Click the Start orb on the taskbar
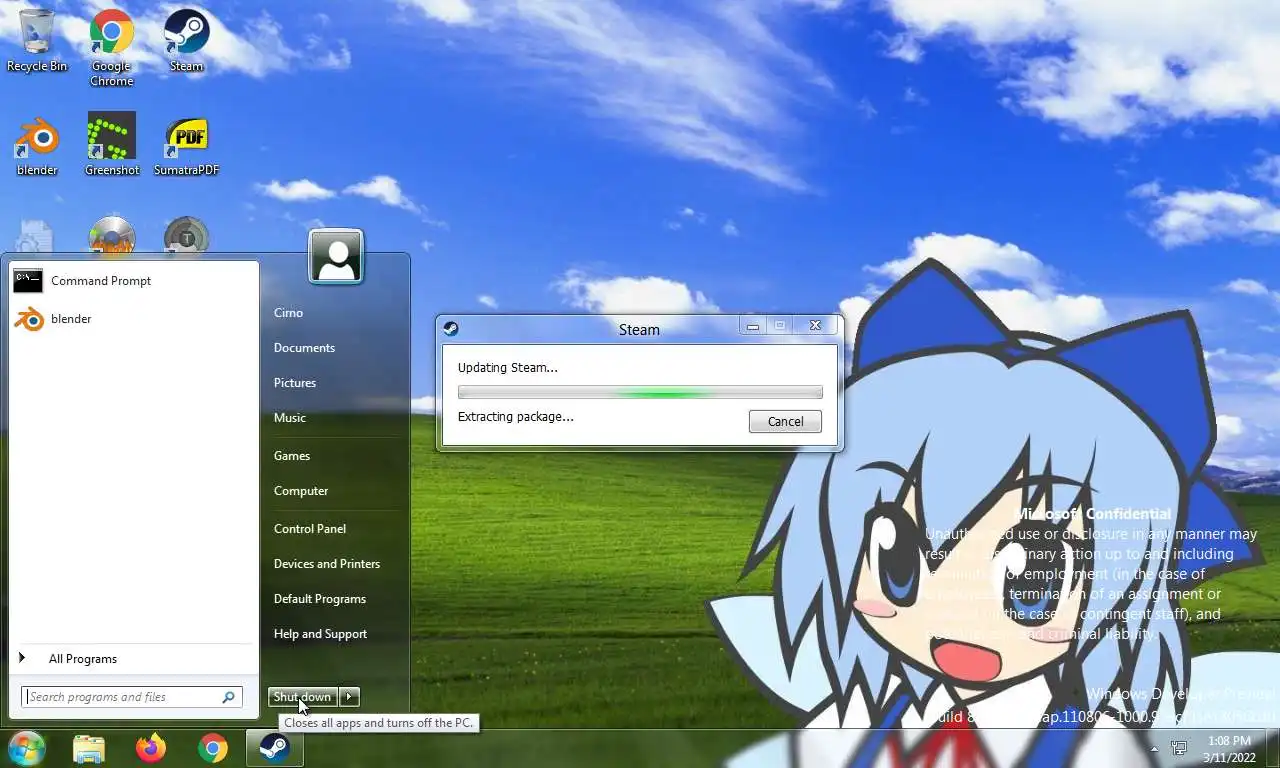 pos(26,748)
